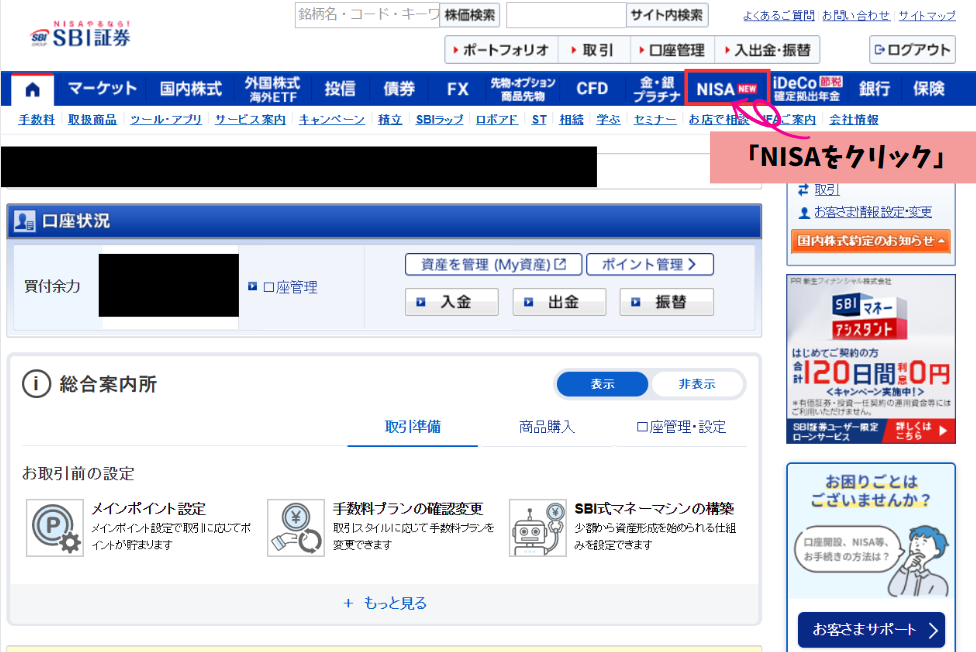Image resolution: width=976 pixels, height=652 pixels.
Task: Click the SBIマネーアシスタント ad banner
Action: (870, 359)
